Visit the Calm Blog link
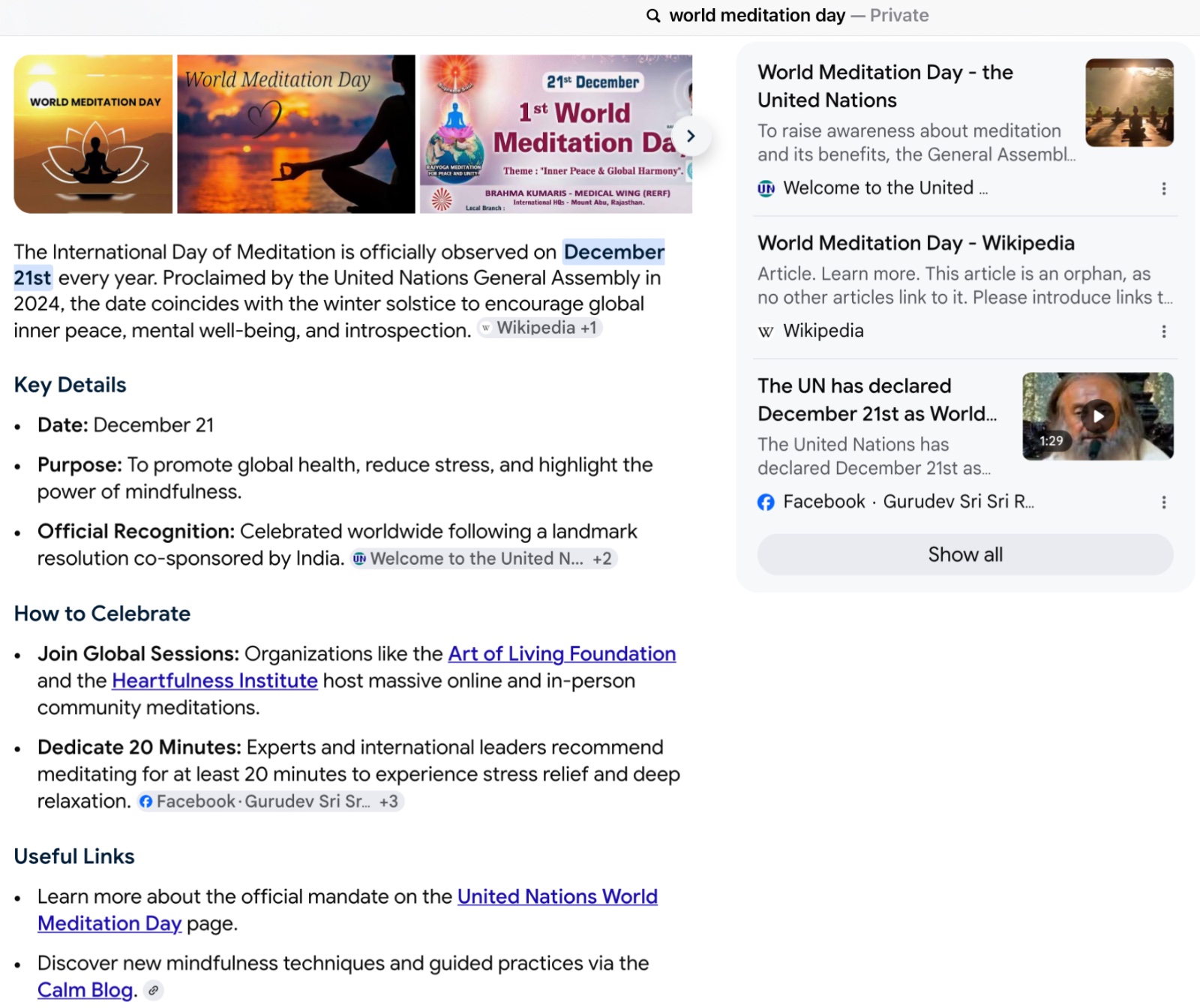This screenshot has height=1008, width=1200. [x=85, y=990]
